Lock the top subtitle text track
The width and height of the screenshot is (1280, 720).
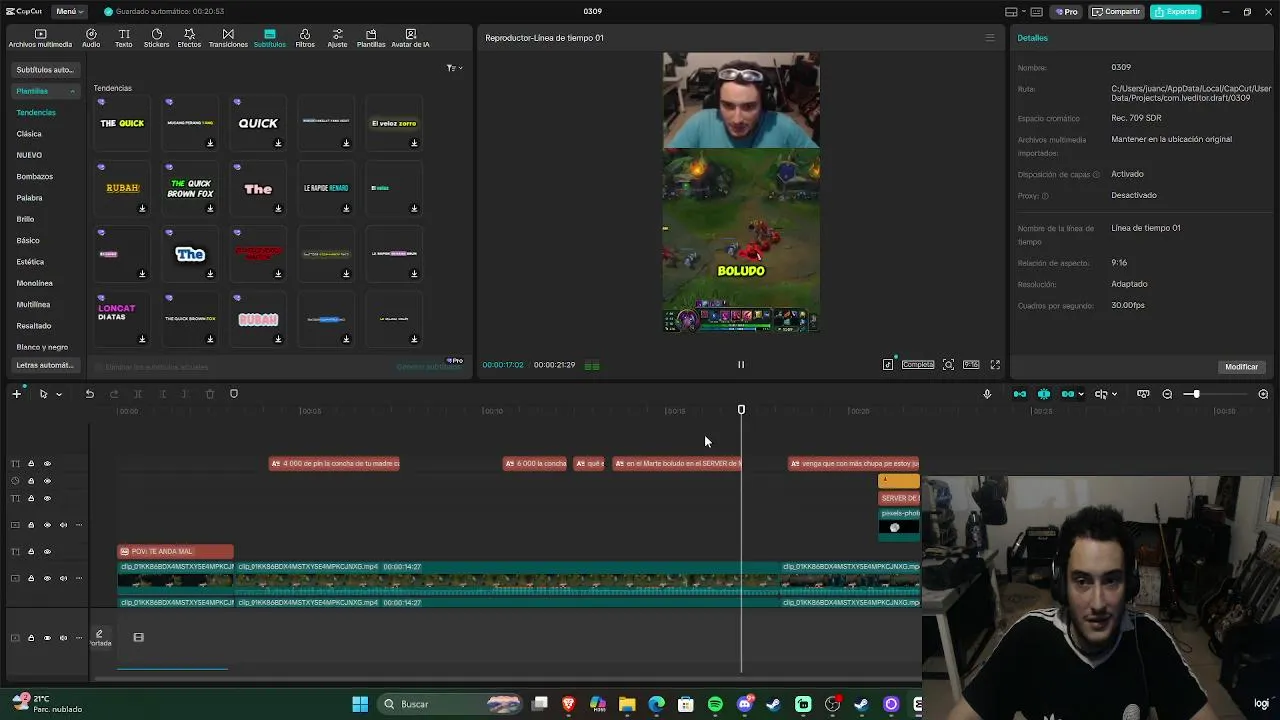tap(31, 464)
